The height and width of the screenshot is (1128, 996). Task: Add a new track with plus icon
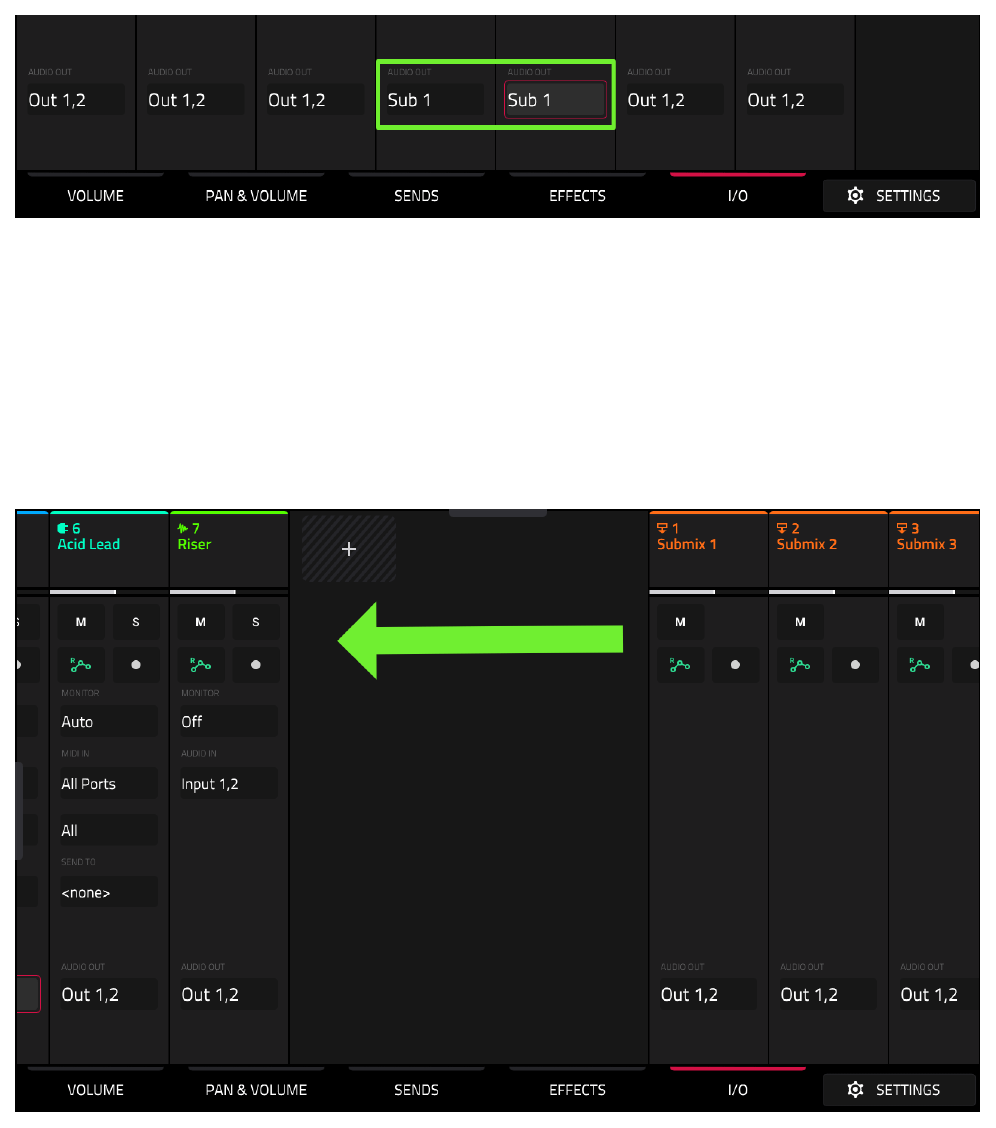coord(349,549)
